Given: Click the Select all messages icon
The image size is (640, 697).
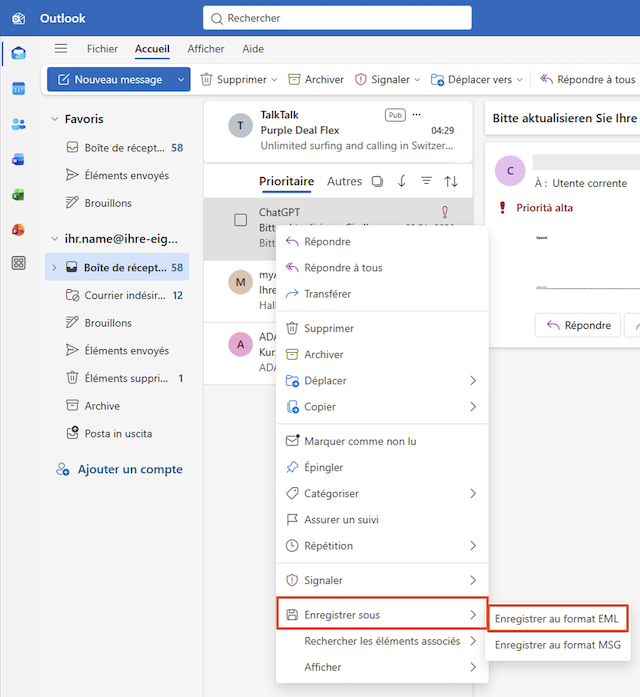Looking at the screenshot, I should tap(377, 181).
